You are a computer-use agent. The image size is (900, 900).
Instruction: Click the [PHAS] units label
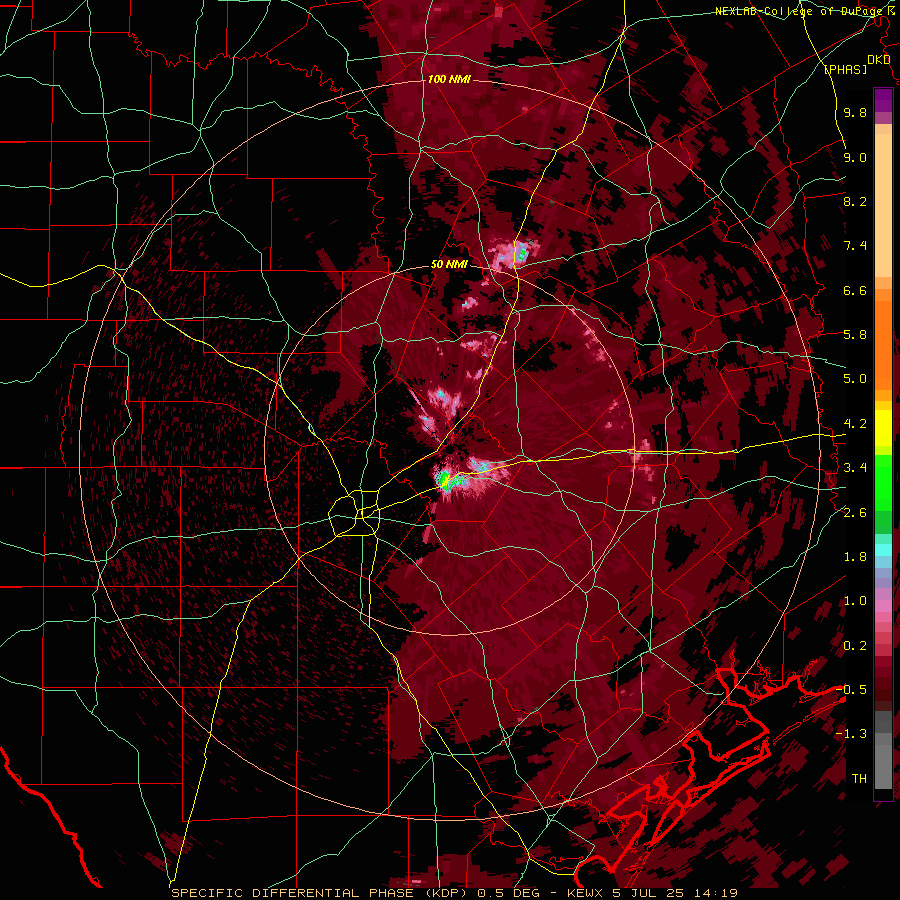click(x=845, y=70)
